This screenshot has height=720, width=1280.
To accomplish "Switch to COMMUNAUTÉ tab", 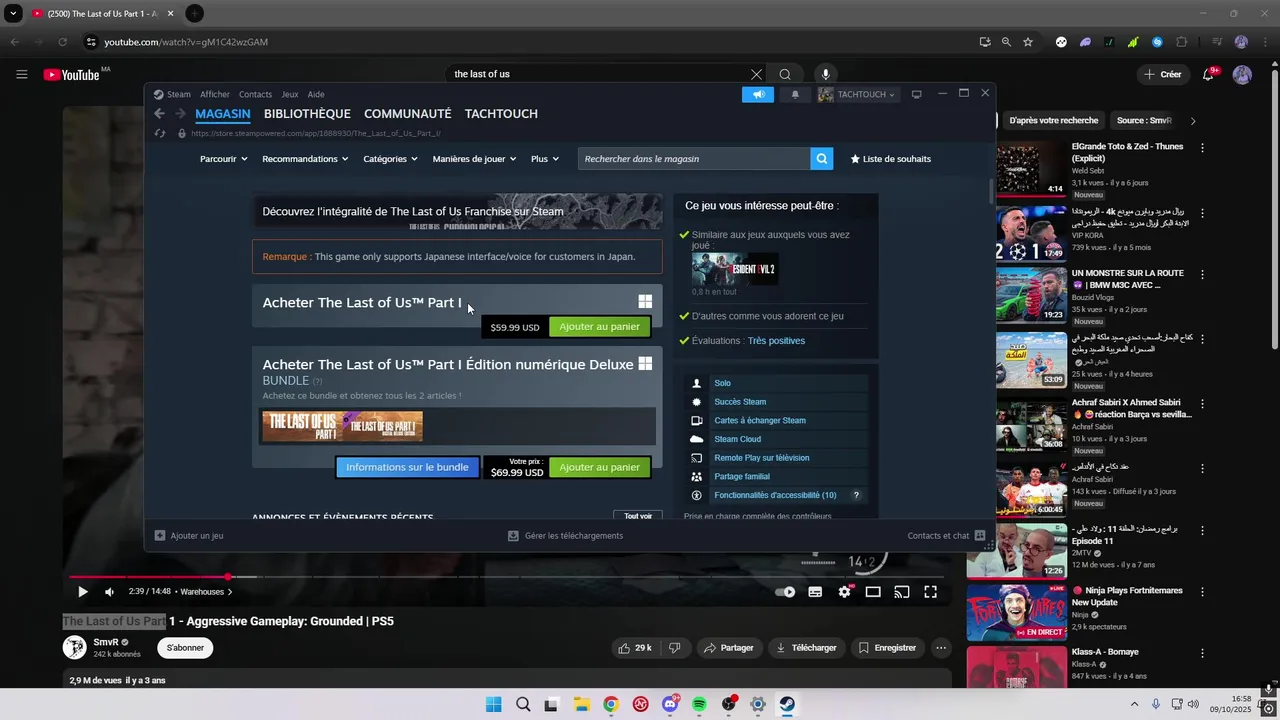I will tap(408, 114).
